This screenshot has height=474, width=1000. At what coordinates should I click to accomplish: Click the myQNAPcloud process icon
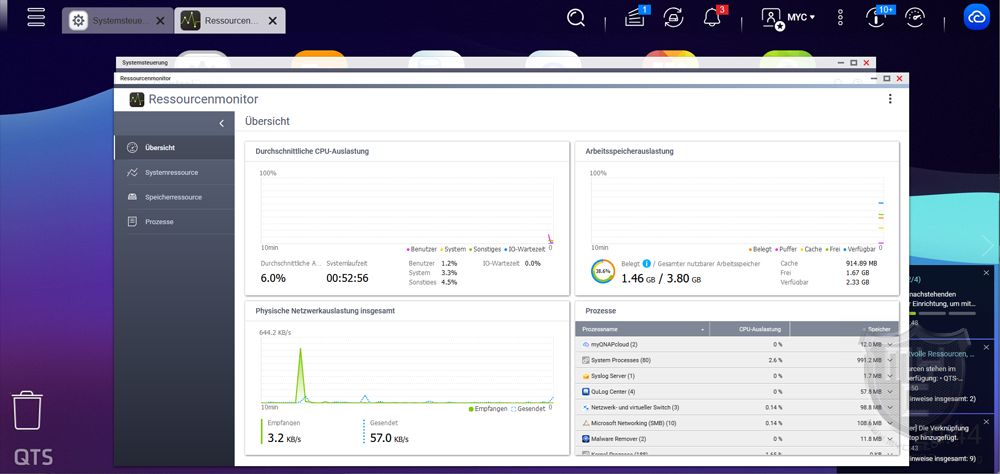click(x=585, y=344)
